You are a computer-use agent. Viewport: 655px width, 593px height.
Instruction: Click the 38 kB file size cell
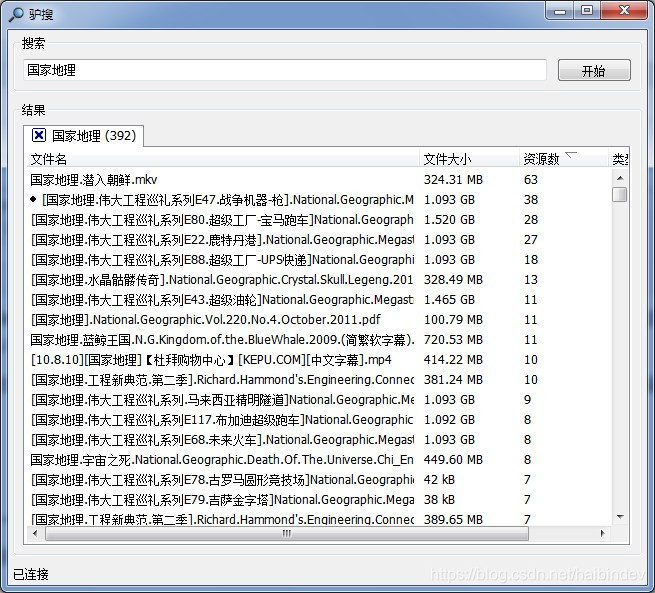[439, 500]
